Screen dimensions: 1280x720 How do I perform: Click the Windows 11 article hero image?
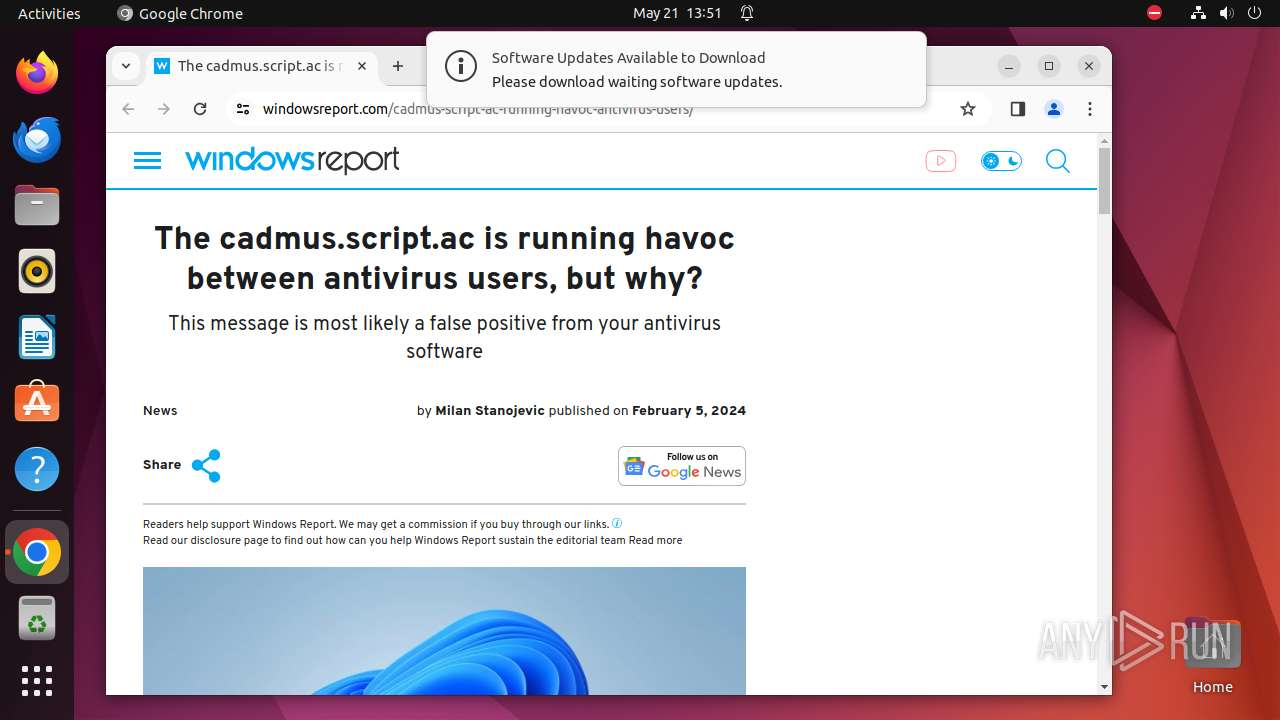point(444,631)
